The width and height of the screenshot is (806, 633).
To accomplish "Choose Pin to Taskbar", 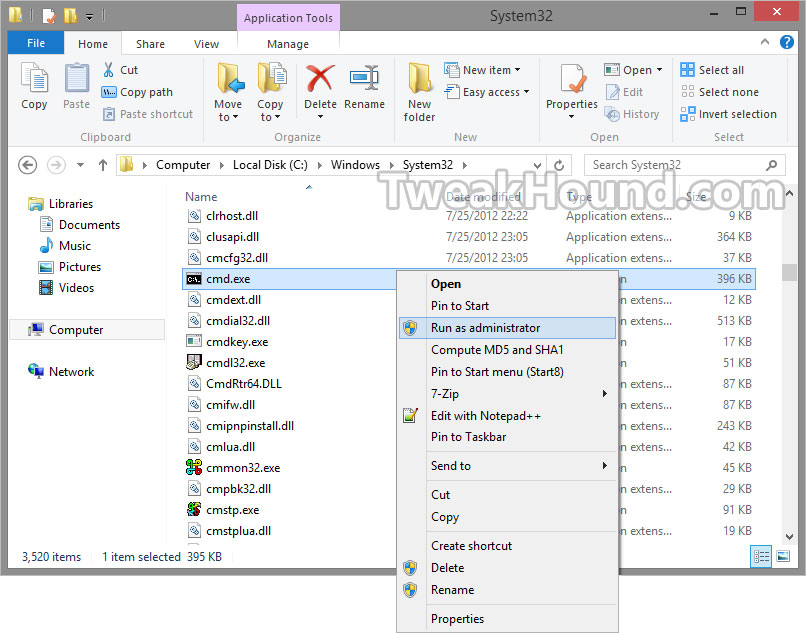I will (507, 437).
